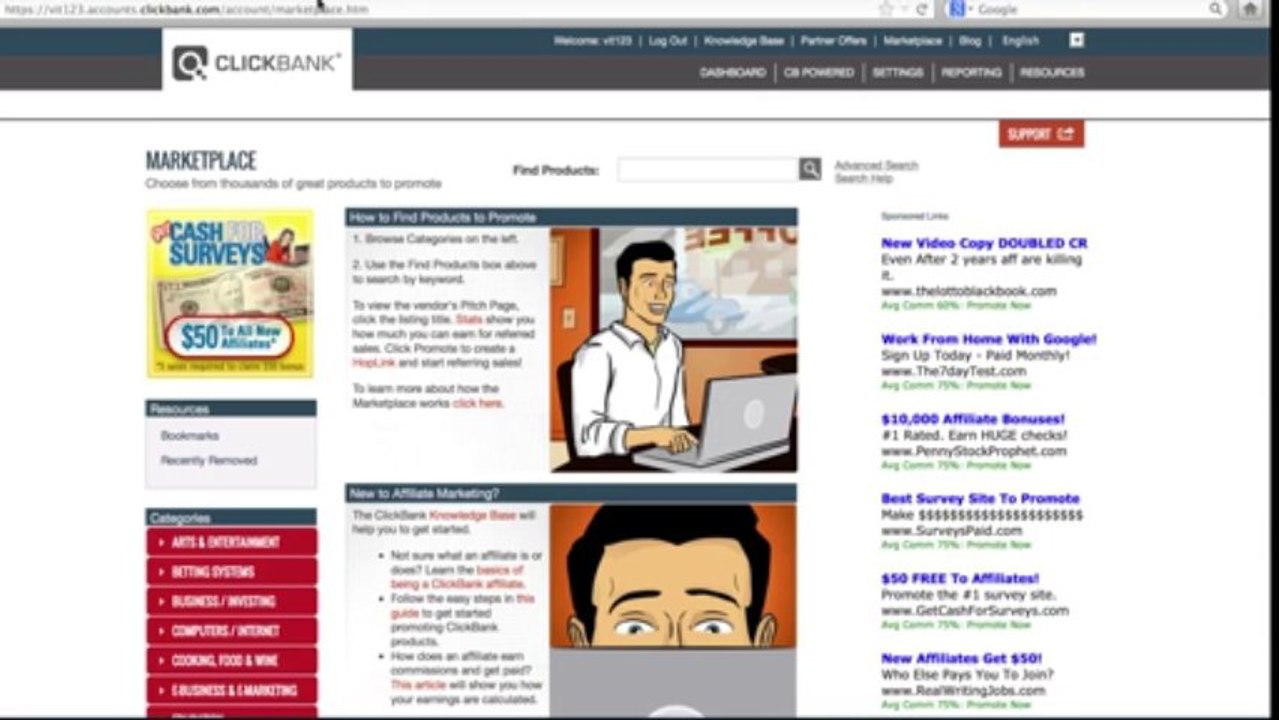Open the Blog link

click(x=970, y=41)
